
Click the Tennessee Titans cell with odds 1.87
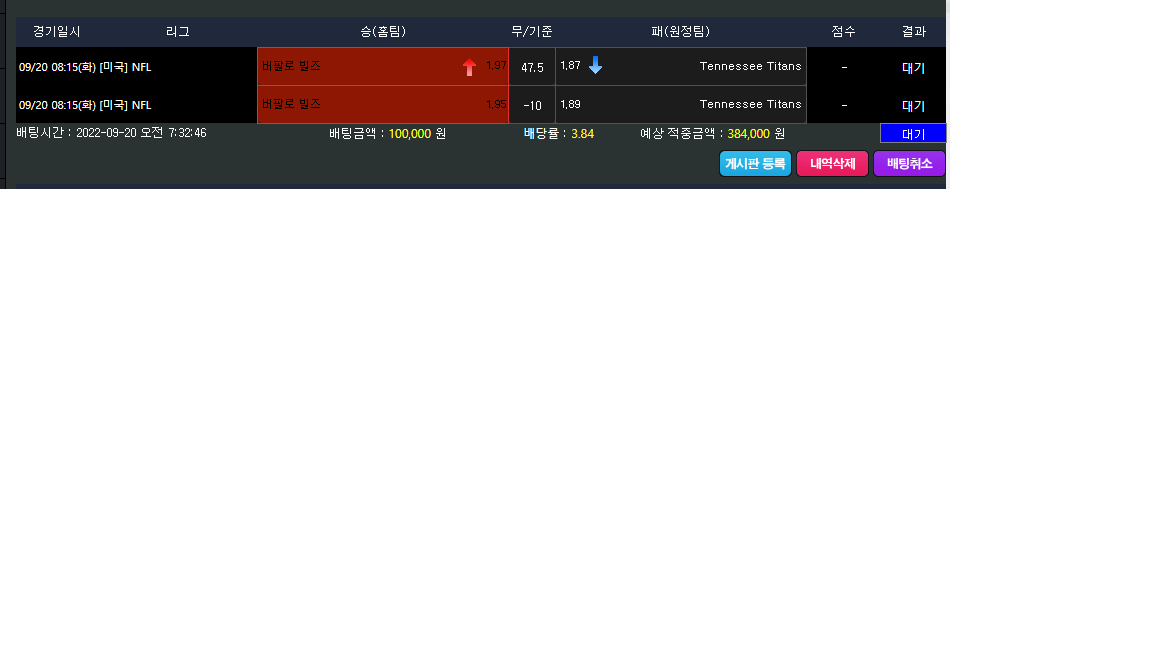tap(680, 67)
